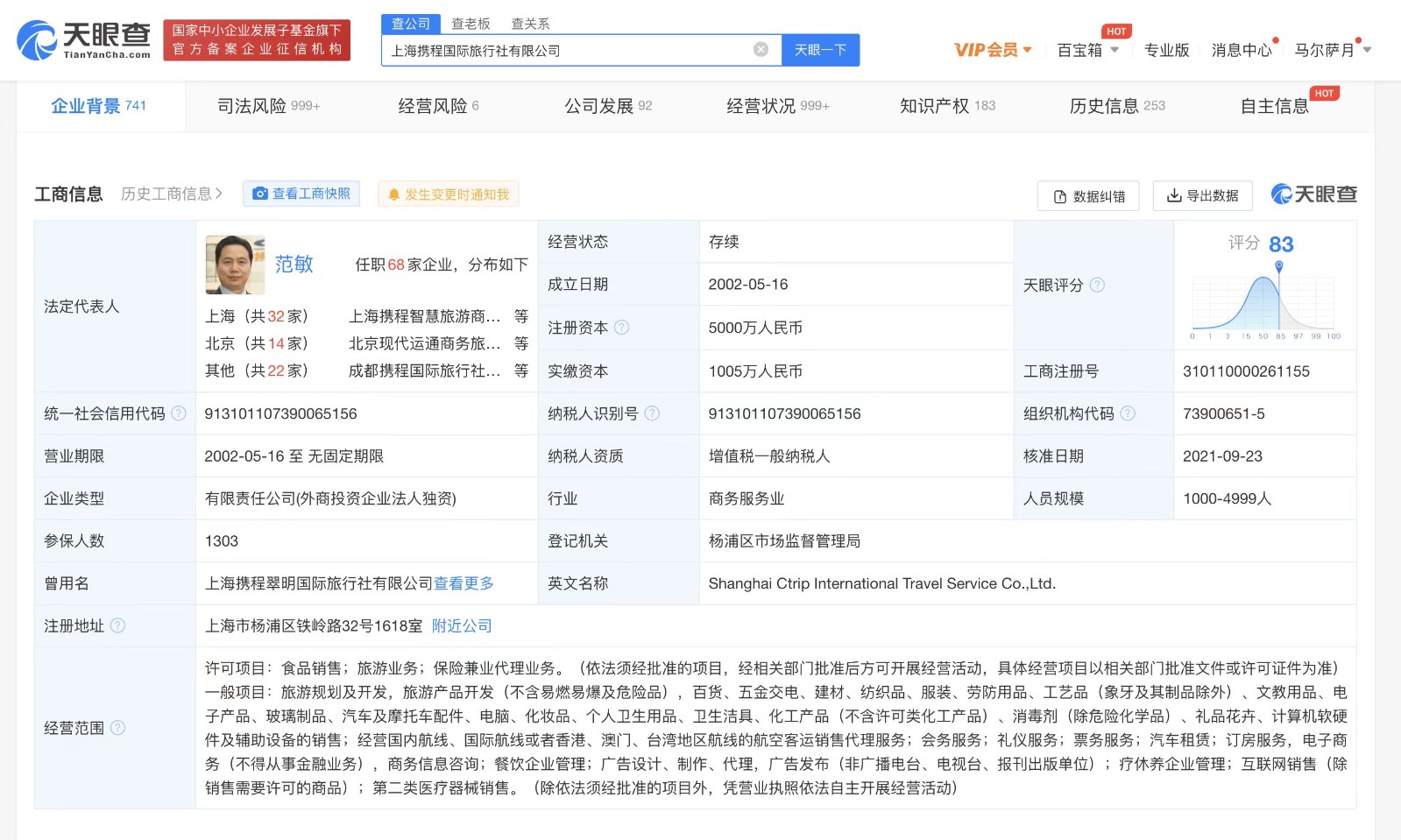The image size is (1401, 840).
Task: Open the 知识产权 tab
Action: click(947, 106)
